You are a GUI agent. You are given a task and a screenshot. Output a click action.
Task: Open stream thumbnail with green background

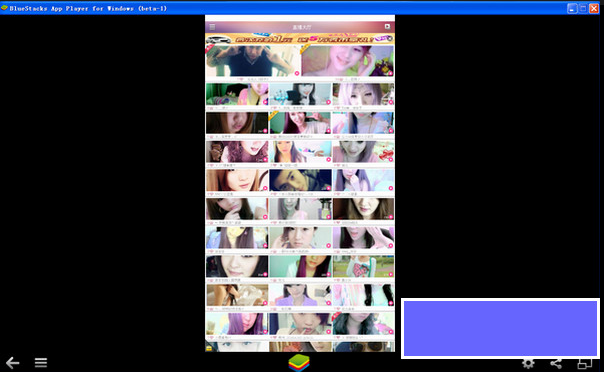click(x=237, y=94)
